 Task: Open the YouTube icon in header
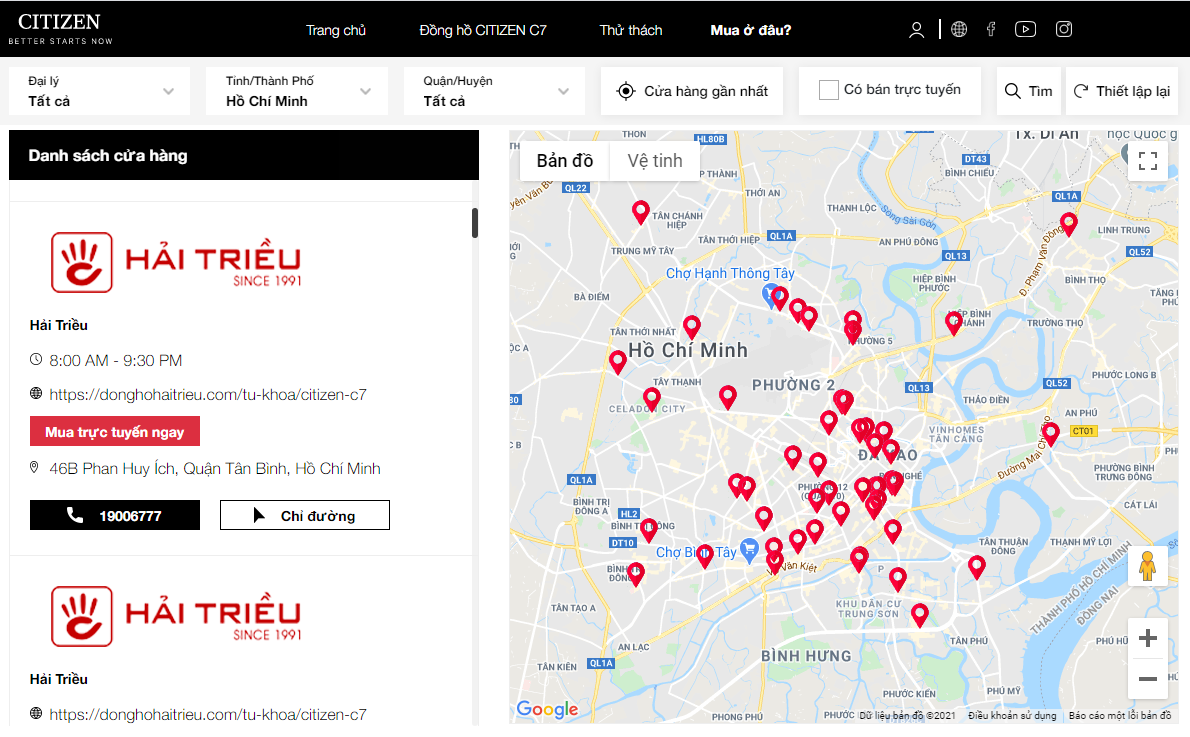click(1025, 30)
